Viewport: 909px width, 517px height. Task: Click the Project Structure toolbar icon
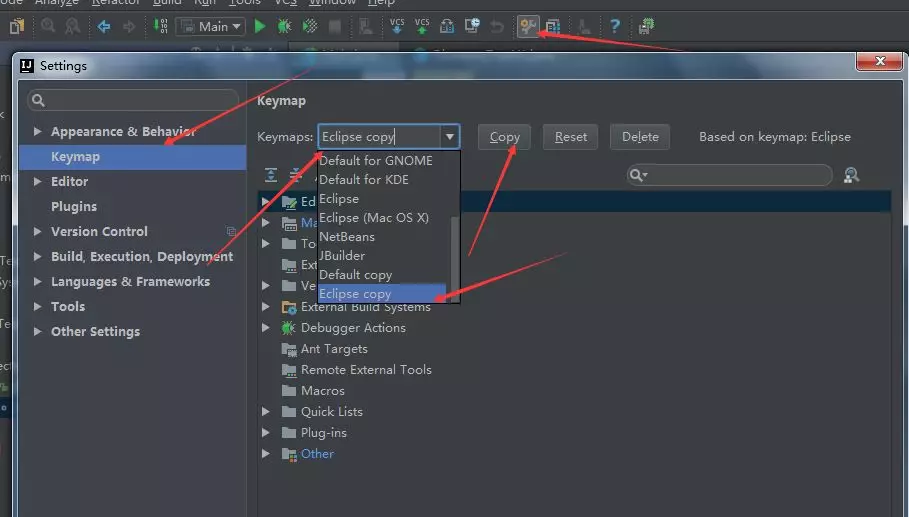click(x=553, y=27)
